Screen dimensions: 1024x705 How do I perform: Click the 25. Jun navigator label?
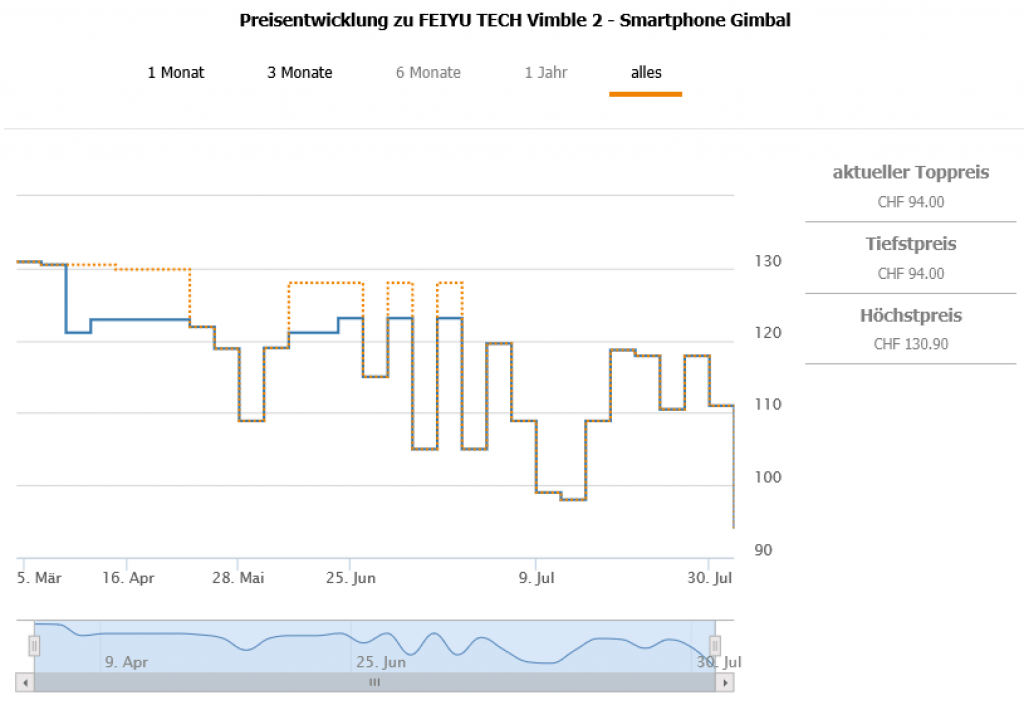381,662
